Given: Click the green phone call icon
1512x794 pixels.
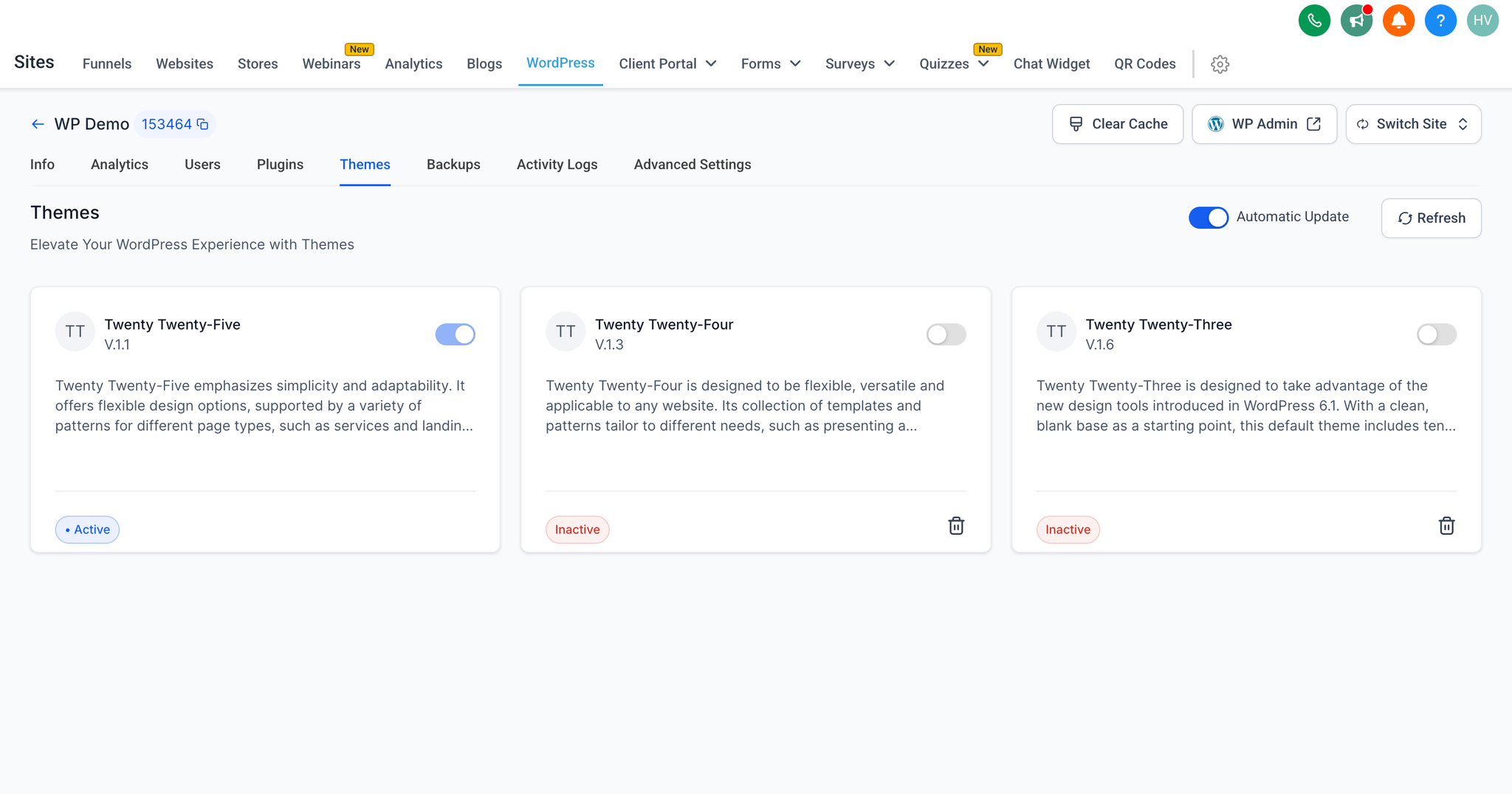Looking at the screenshot, I should coord(1314,21).
